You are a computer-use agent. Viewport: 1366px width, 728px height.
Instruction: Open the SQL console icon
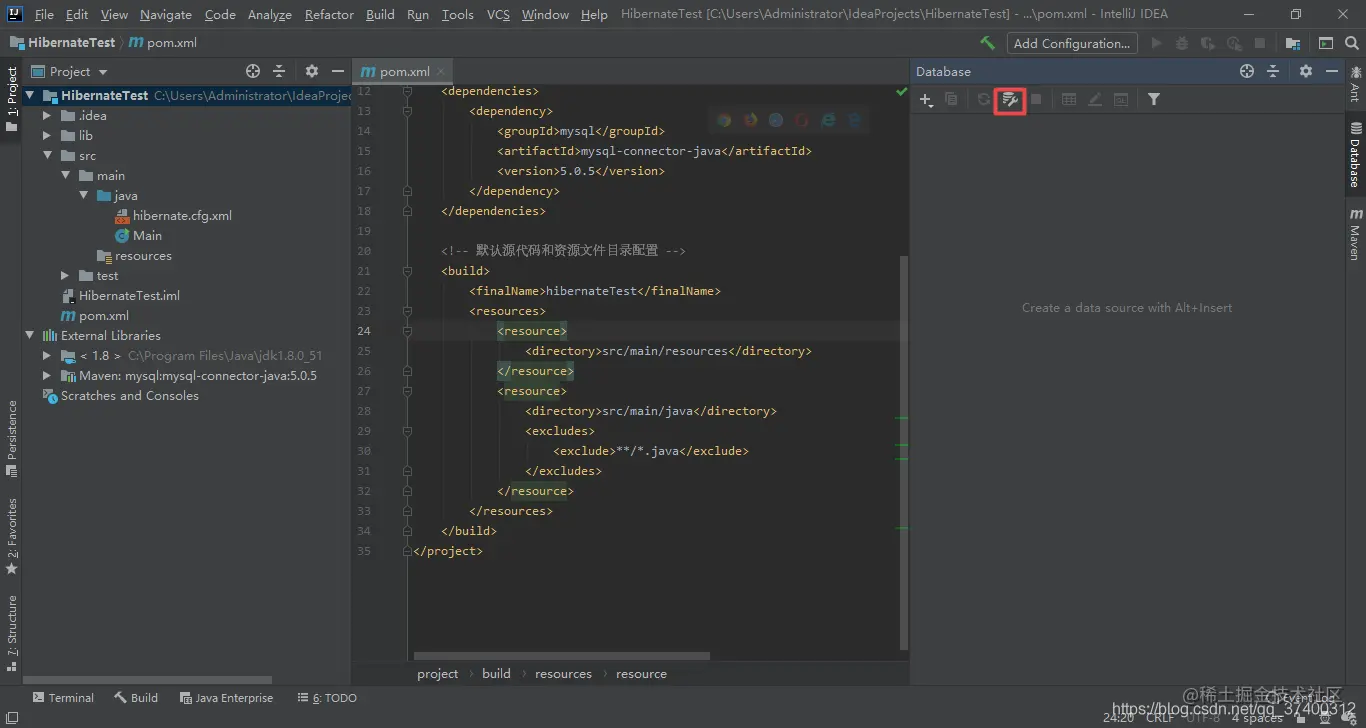point(1121,100)
